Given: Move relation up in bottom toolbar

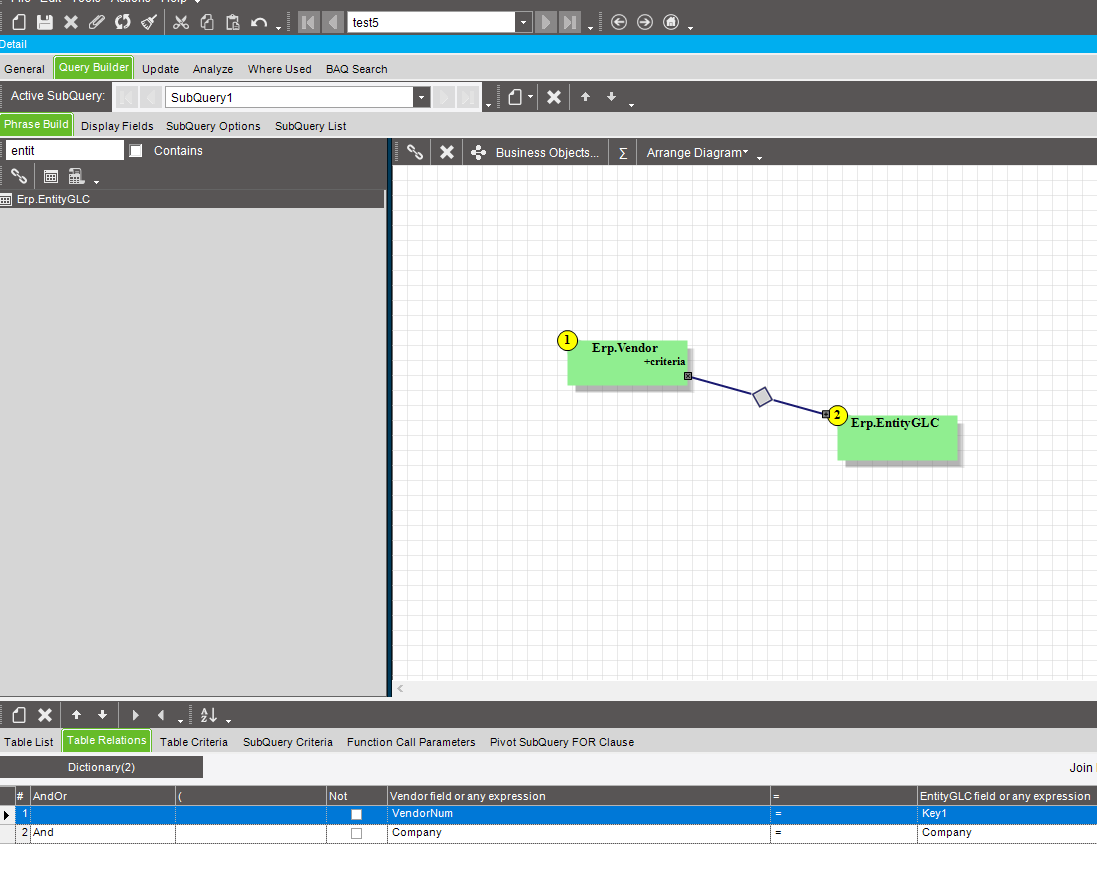Looking at the screenshot, I should point(77,715).
